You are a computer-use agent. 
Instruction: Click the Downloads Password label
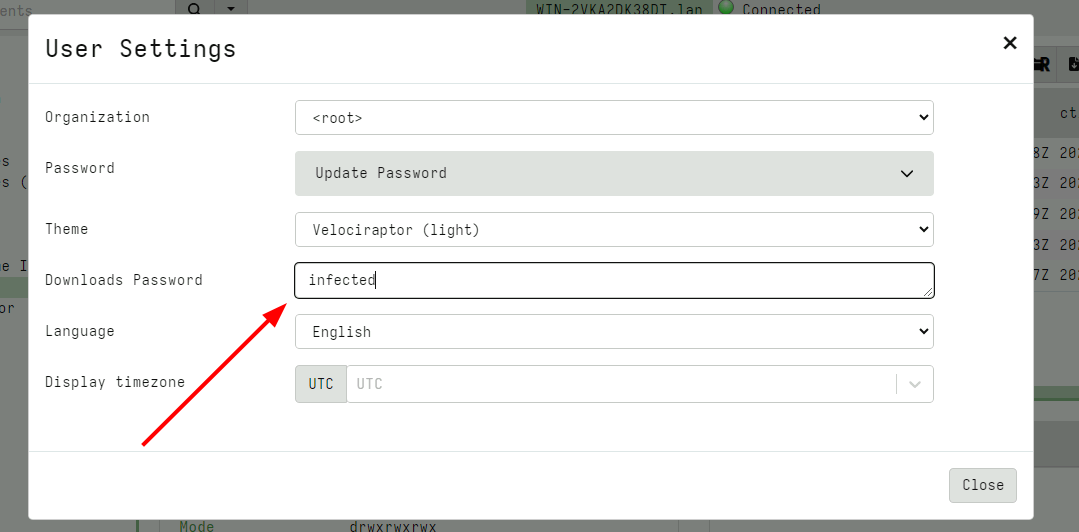click(124, 280)
